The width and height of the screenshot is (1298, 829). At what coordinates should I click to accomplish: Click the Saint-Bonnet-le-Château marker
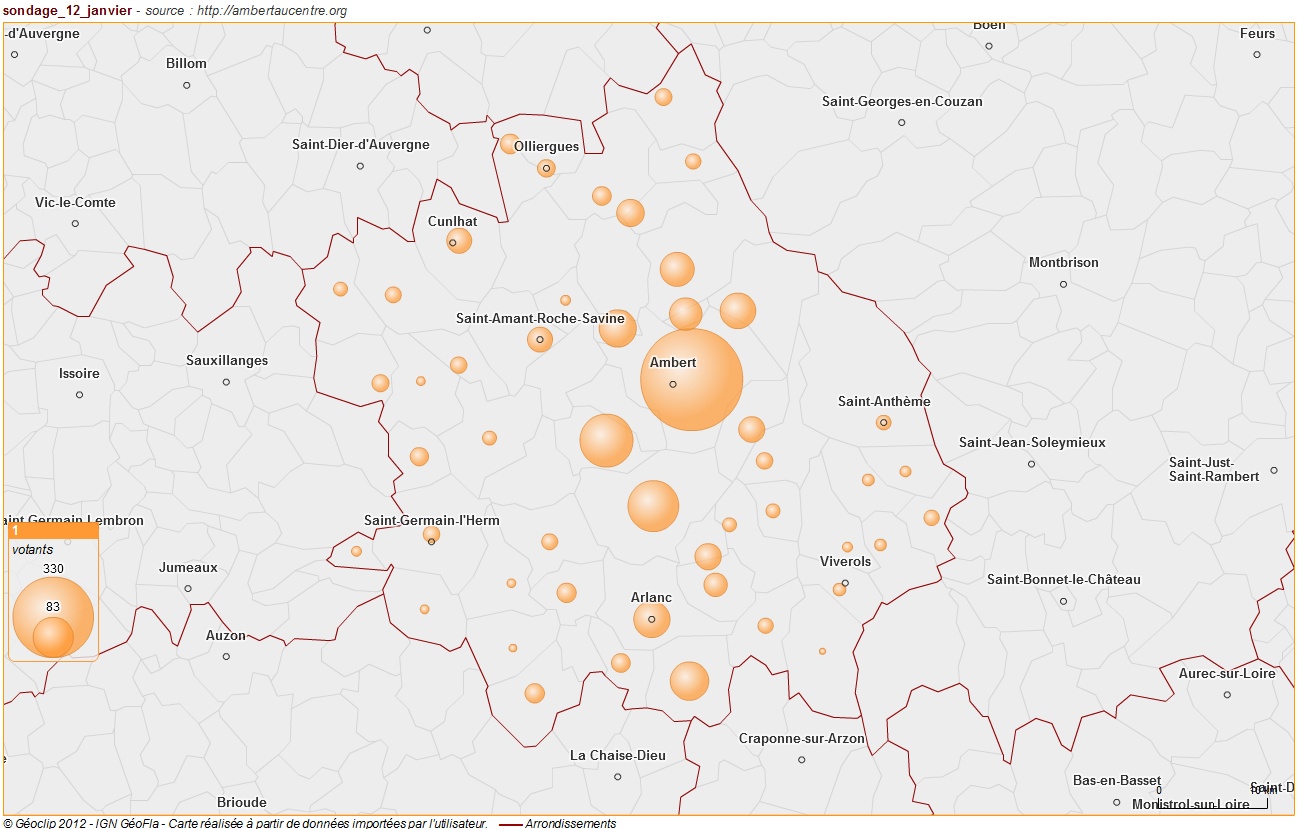tap(1063, 601)
